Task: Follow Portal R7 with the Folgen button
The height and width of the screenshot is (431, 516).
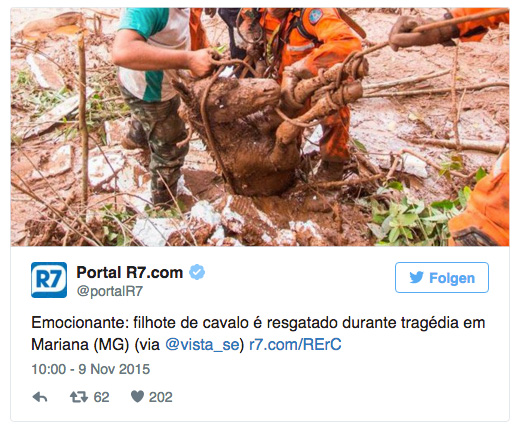Action: [442, 278]
